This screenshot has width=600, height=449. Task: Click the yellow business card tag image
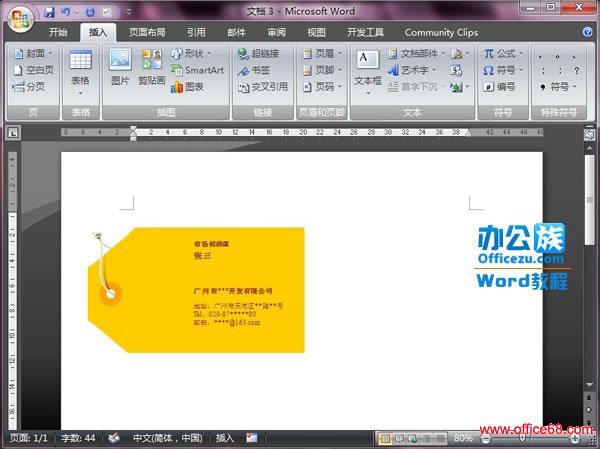click(196, 290)
